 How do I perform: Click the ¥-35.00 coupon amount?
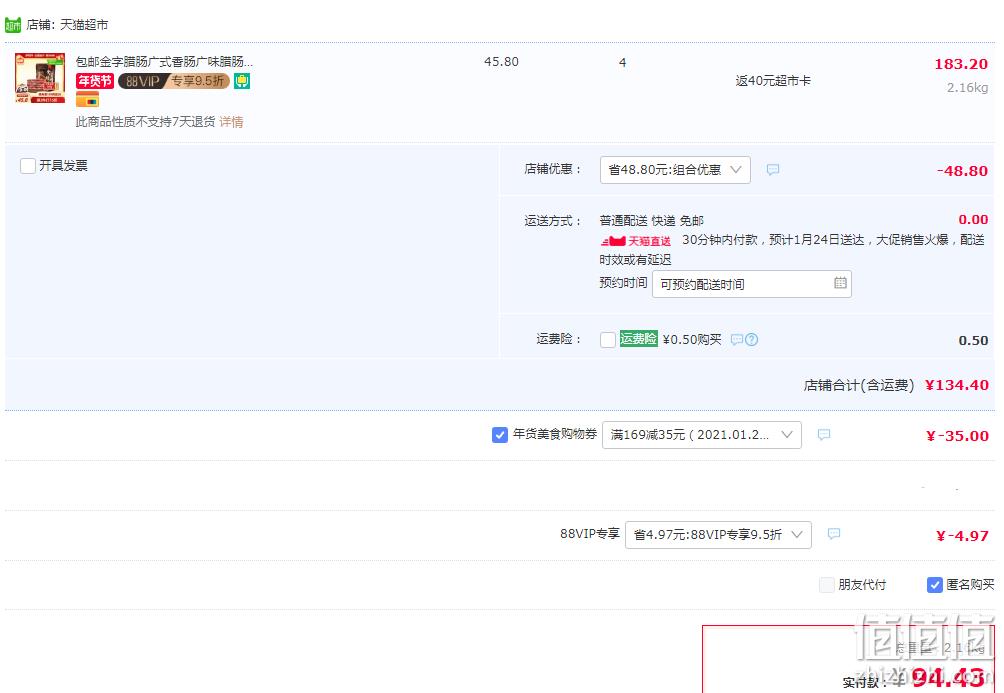tap(957, 436)
